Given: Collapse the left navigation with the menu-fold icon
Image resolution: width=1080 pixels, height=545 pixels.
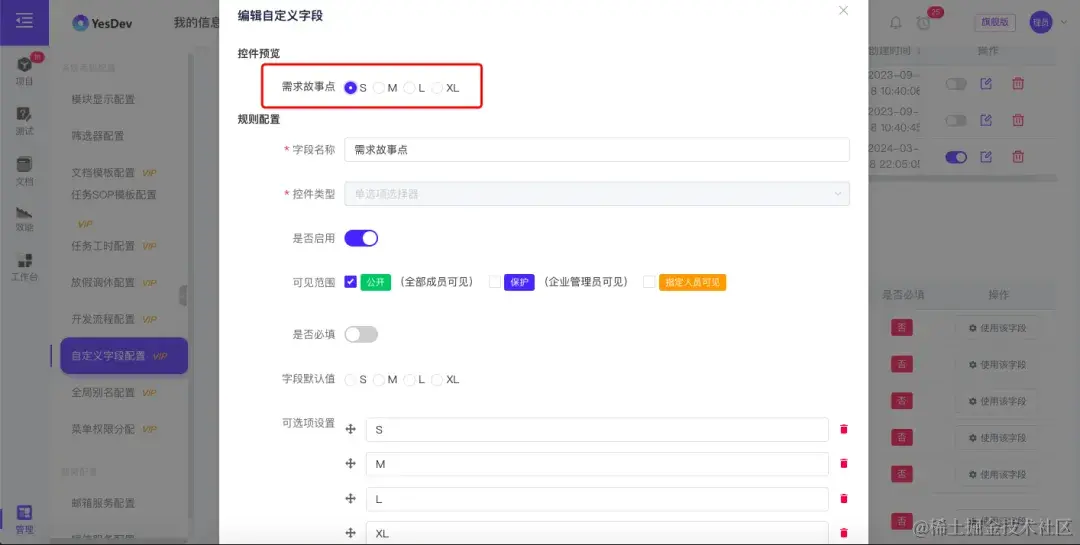Looking at the screenshot, I should [x=24, y=21].
